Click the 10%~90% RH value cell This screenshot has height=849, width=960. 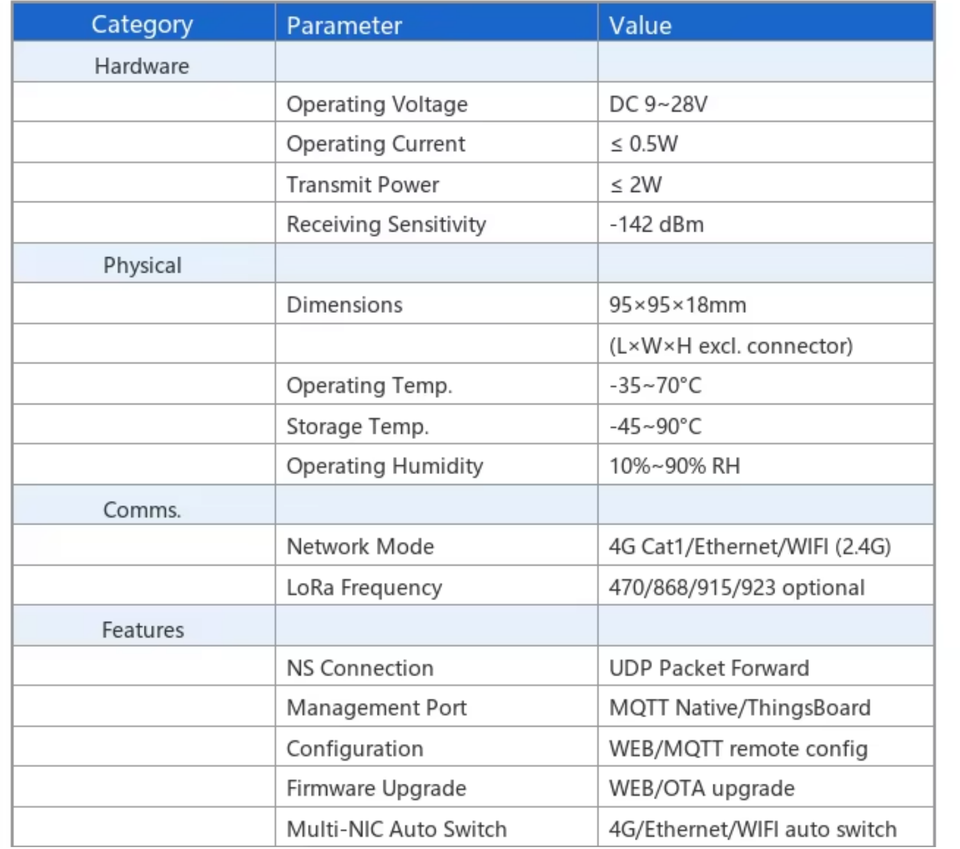point(766,465)
